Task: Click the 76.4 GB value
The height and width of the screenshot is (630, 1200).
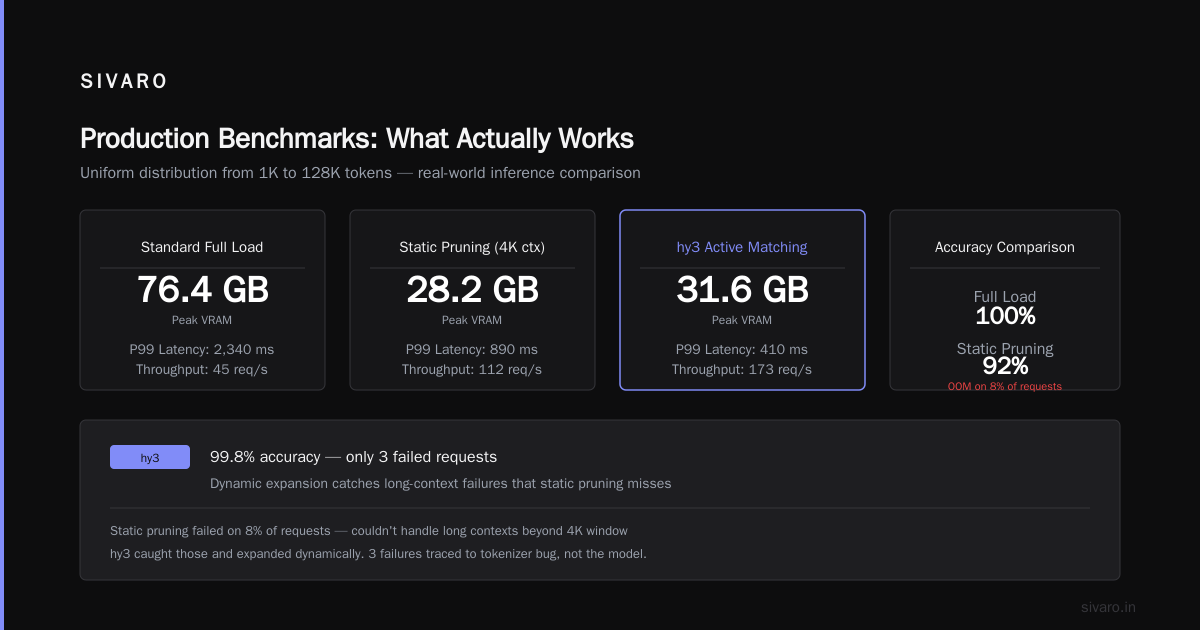Action: pos(202,290)
